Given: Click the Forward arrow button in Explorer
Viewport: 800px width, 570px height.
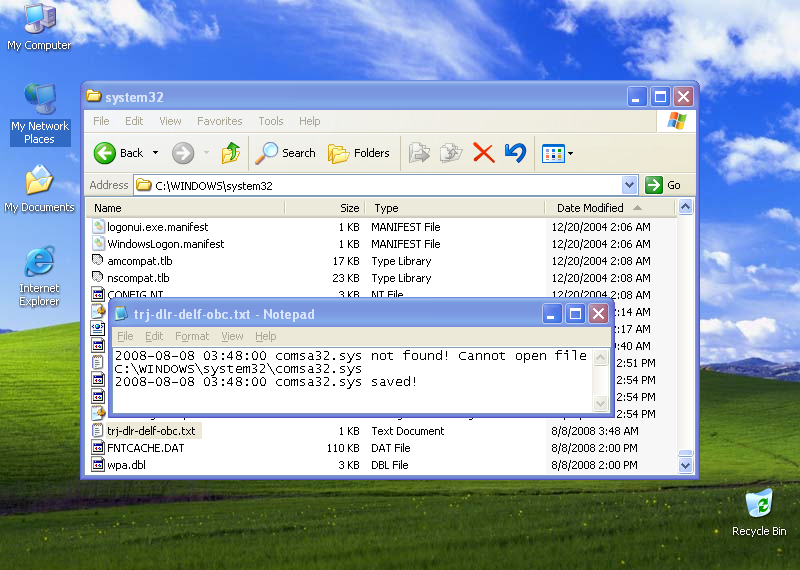Looking at the screenshot, I should 183,153.
